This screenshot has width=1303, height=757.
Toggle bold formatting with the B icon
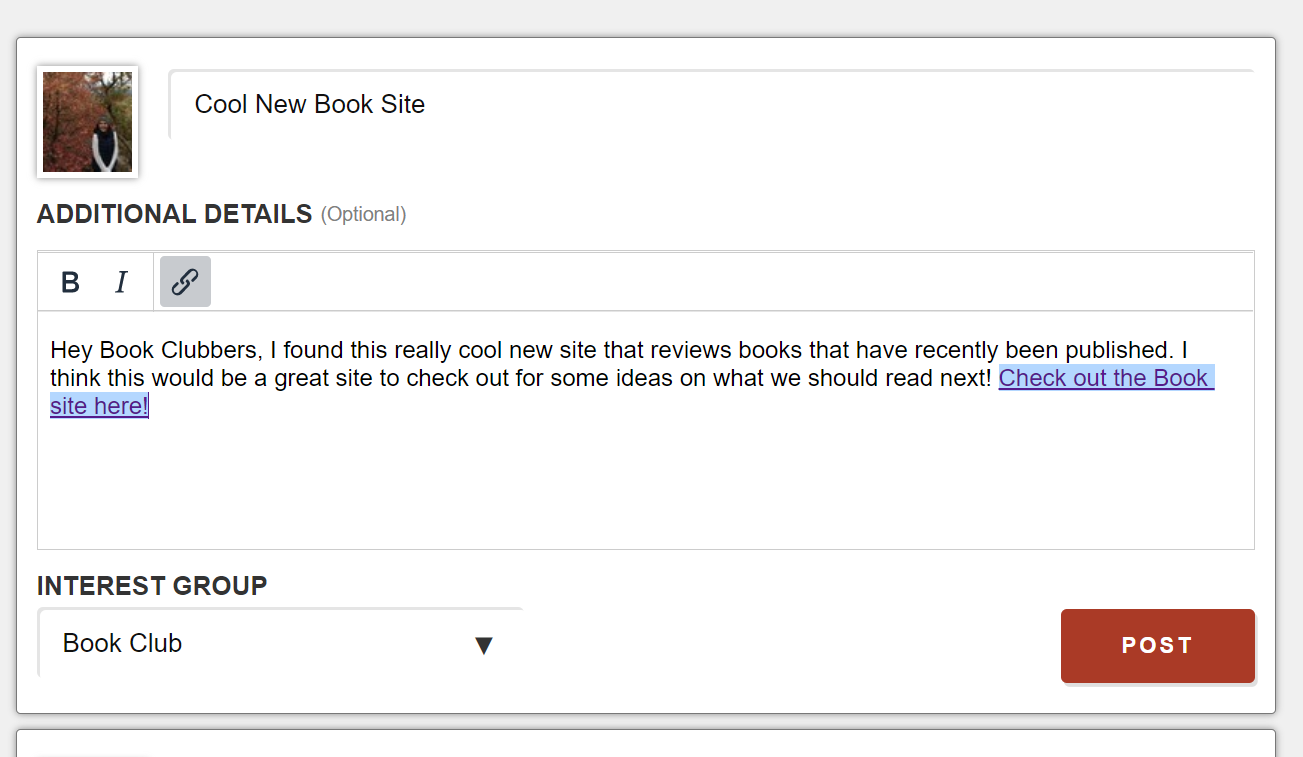70,282
